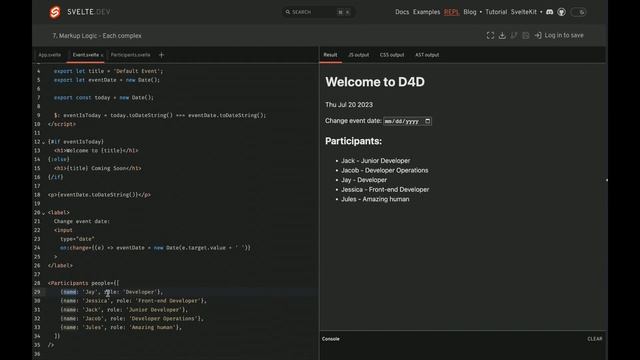Click 'Jacob - Developer Operations' list item
Screen dimensions: 640x360
click(384, 170)
